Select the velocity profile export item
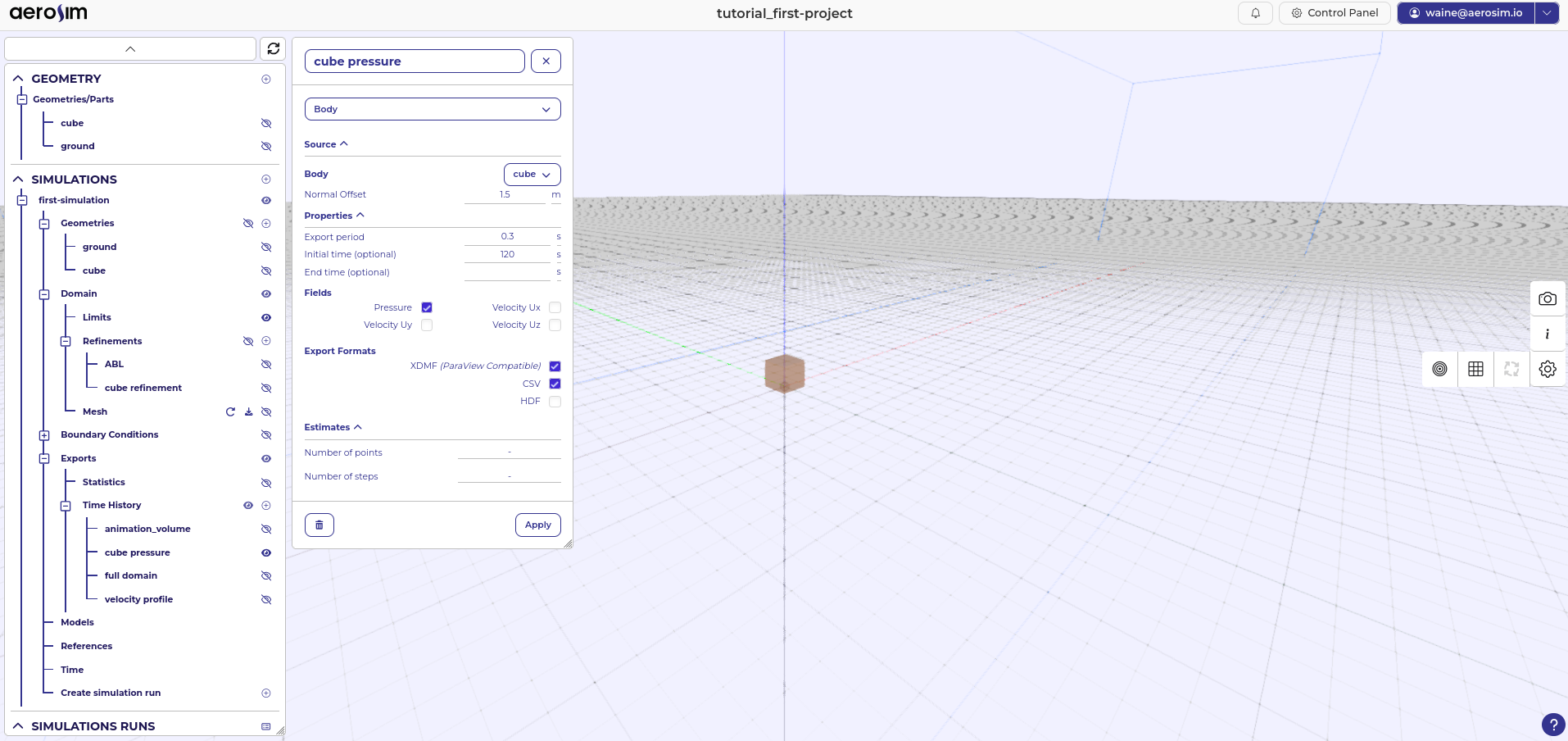This screenshot has width=1568, height=741. (x=138, y=599)
